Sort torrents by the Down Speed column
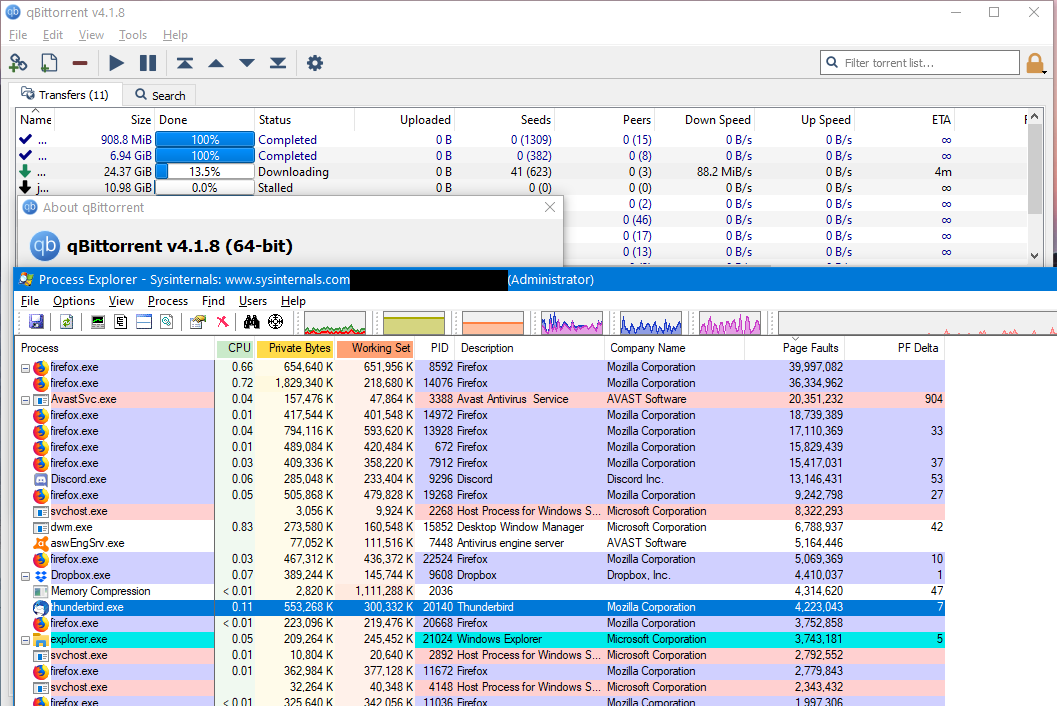Image resolution: width=1057 pixels, height=706 pixels. [705, 119]
